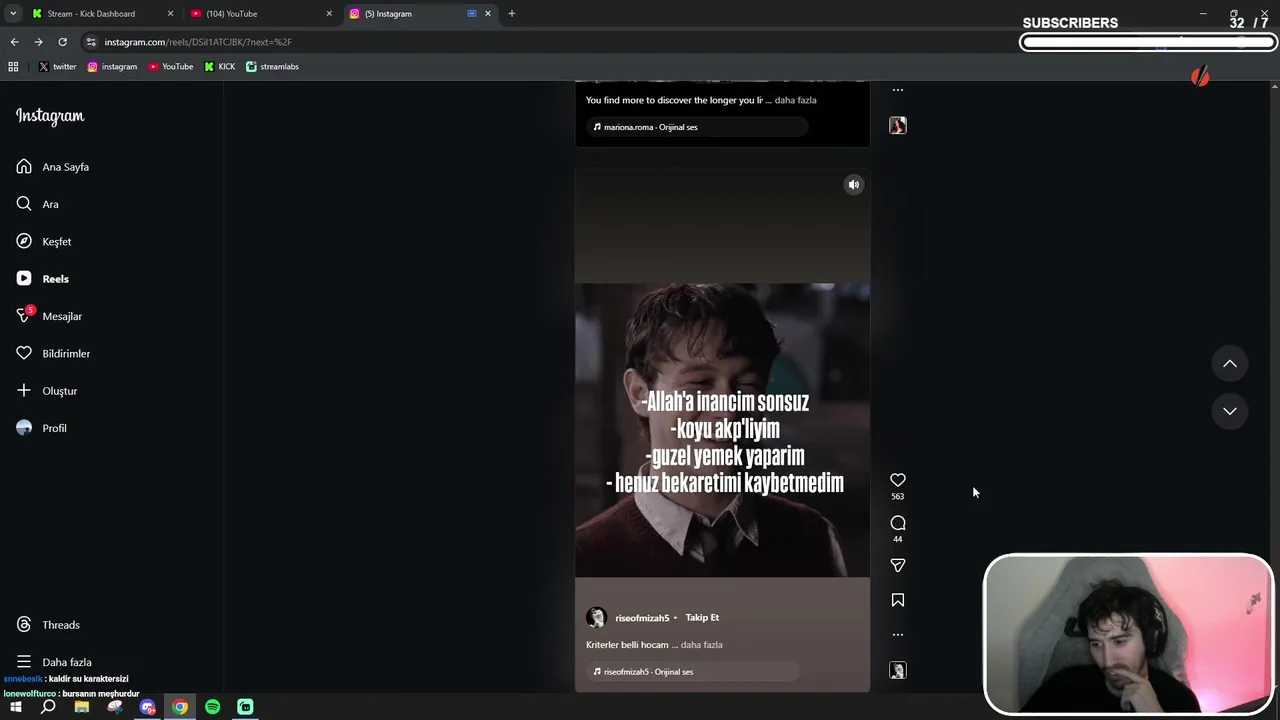Screen dimensions: 1280x720
Task: Click the Instagram logo
Action: [50, 116]
